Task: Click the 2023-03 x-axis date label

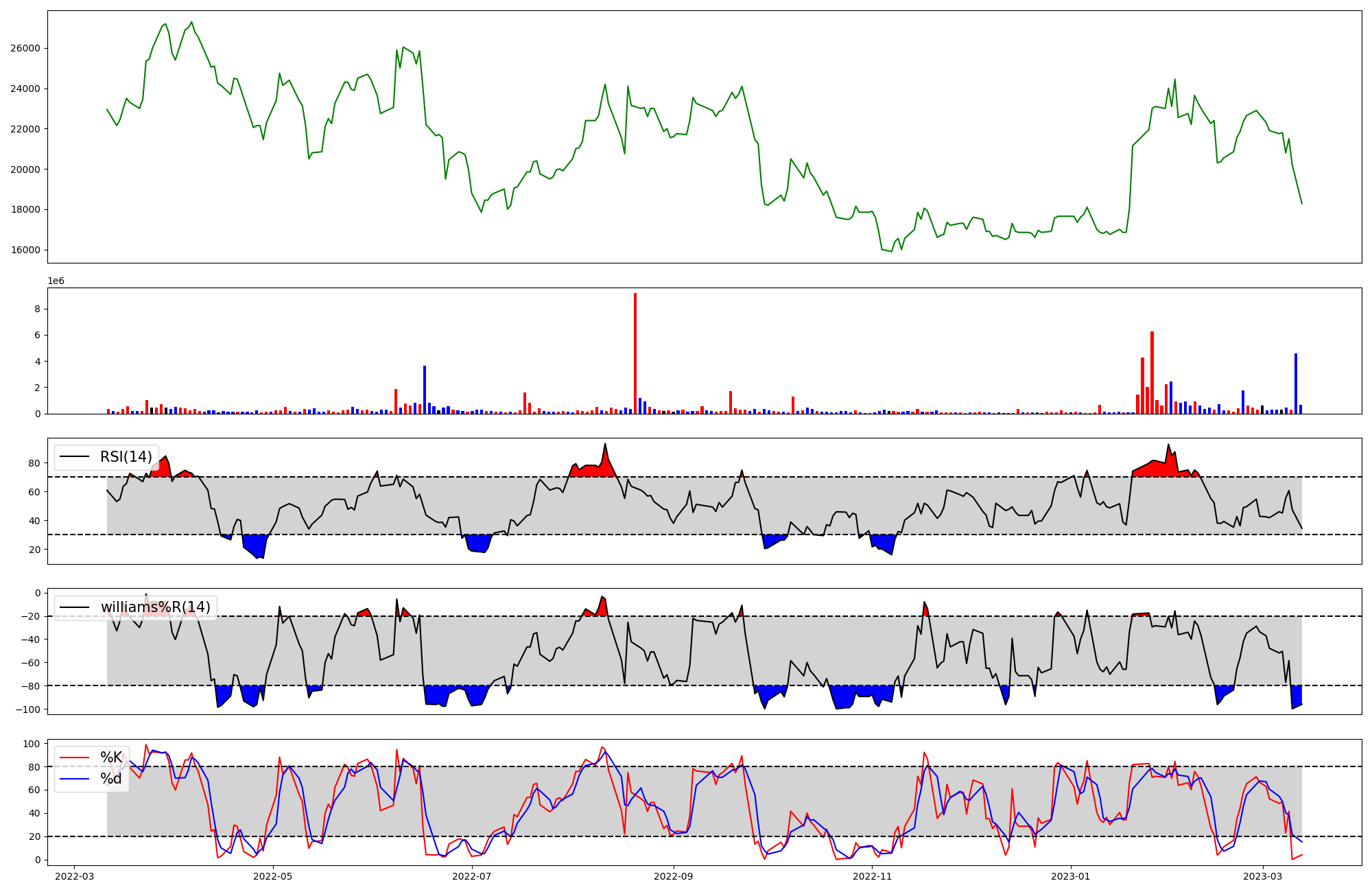Action: [1263, 876]
